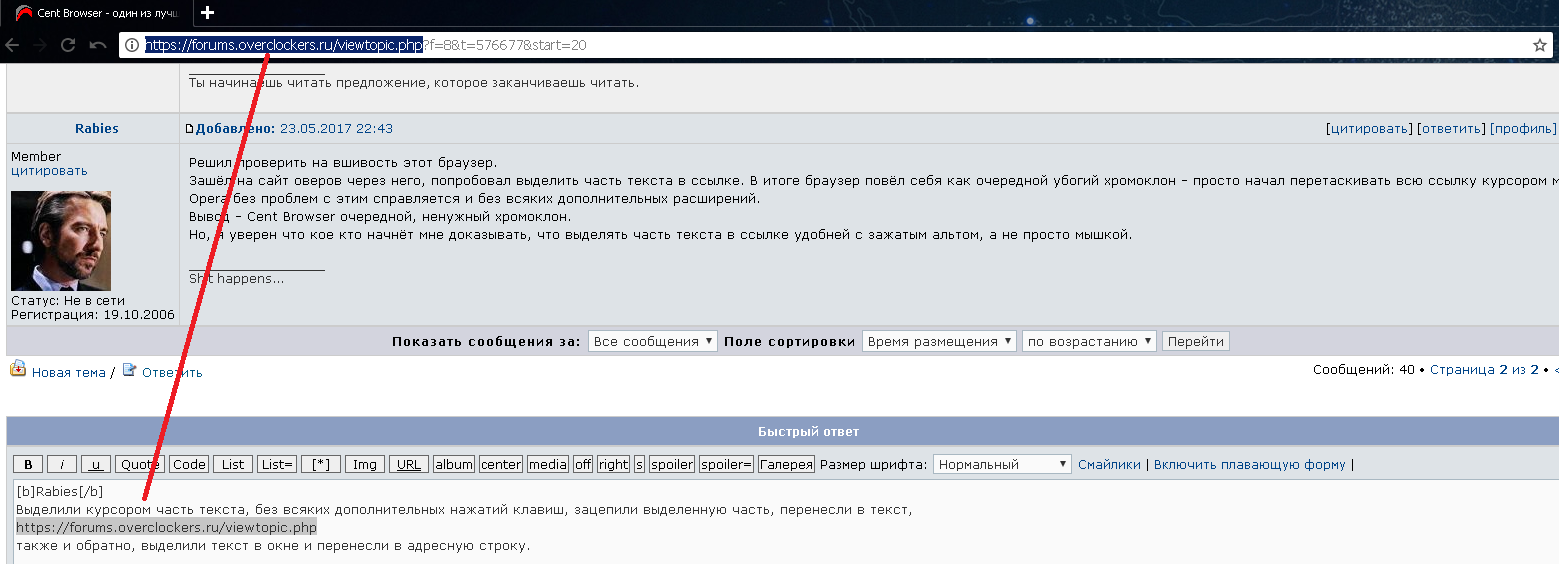
Task: Click the undo closed tab arrow icon
Action: pos(97,45)
